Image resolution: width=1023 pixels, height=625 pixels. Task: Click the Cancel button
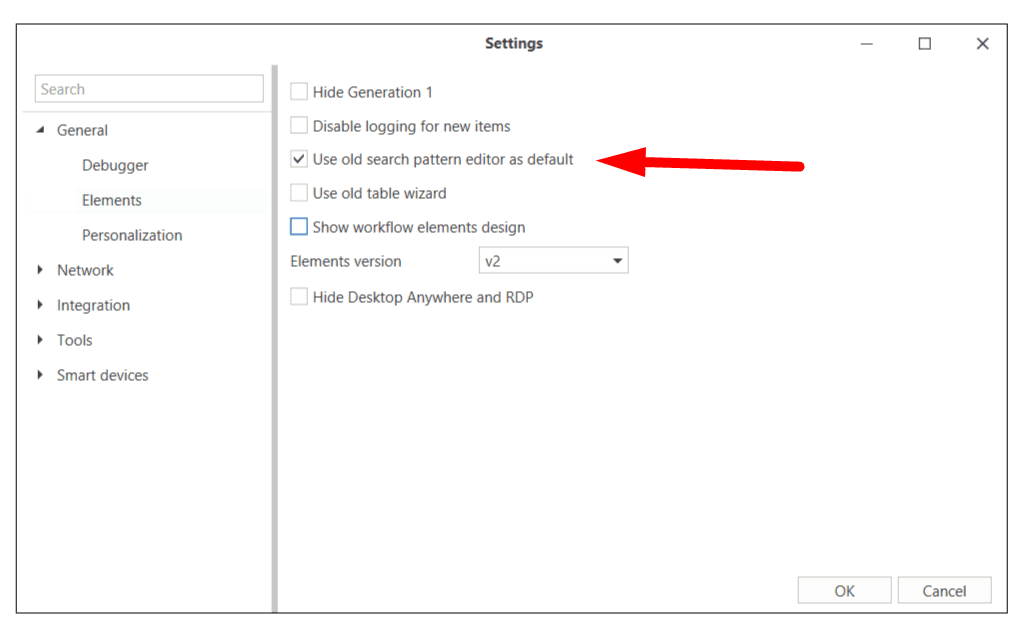tap(944, 591)
